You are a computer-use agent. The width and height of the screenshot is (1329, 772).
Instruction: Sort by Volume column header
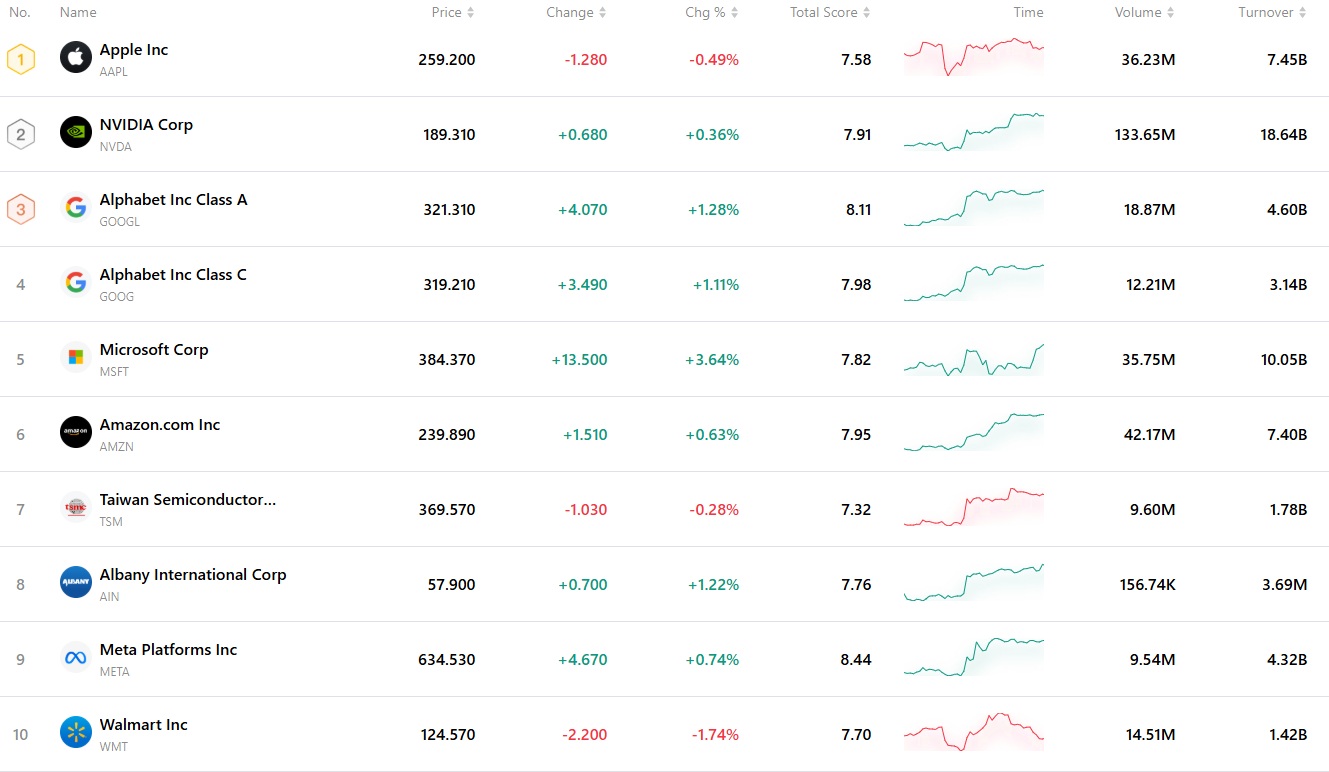[1144, 13]
